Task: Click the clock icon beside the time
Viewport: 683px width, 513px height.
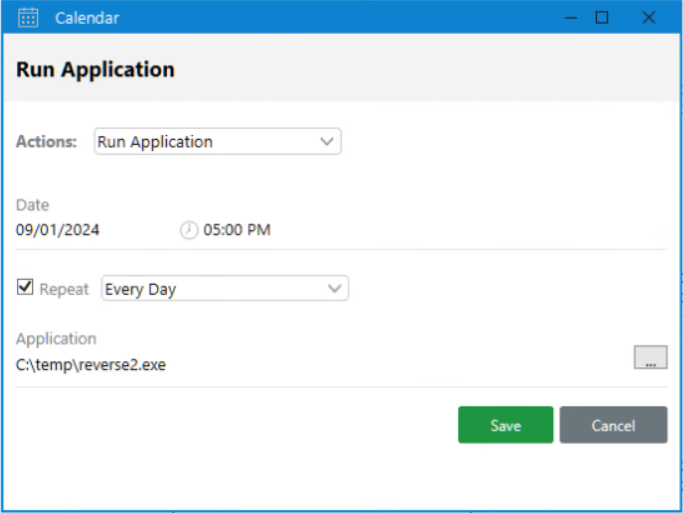Action: click(x=189, y=230)
